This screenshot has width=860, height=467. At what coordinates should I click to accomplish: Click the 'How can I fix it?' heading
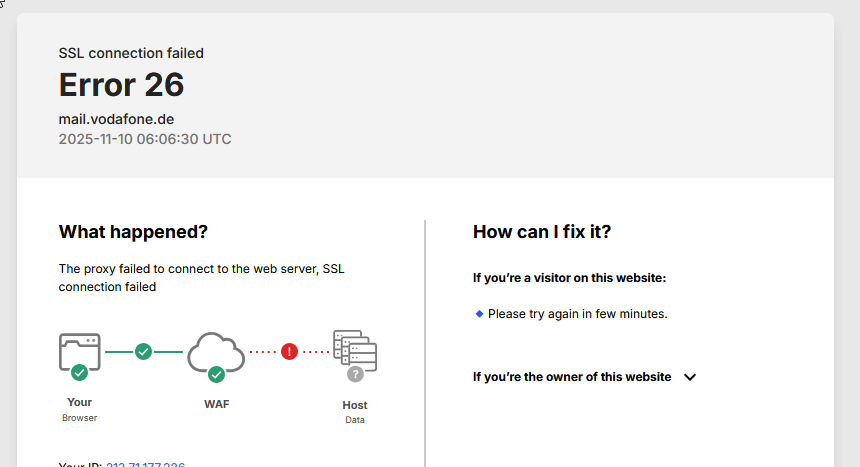tap(542, 232)
